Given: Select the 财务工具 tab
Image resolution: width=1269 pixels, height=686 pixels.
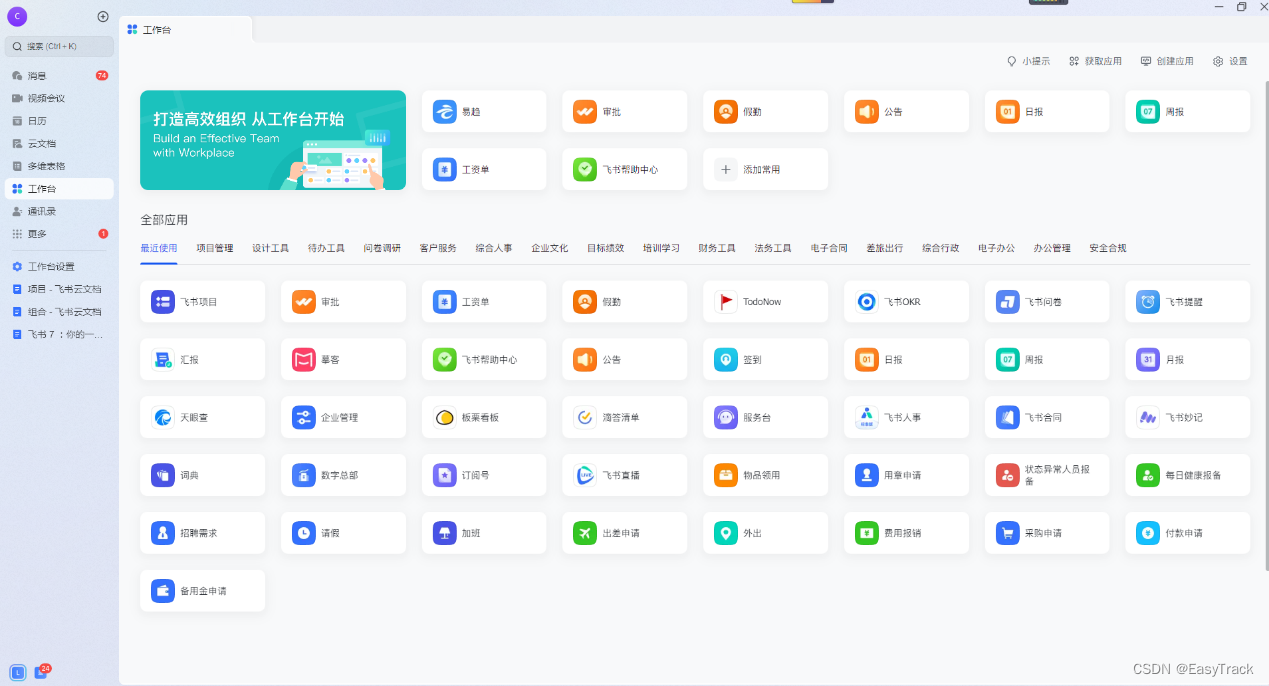Looking at the screenshot, I should point(717,248).
